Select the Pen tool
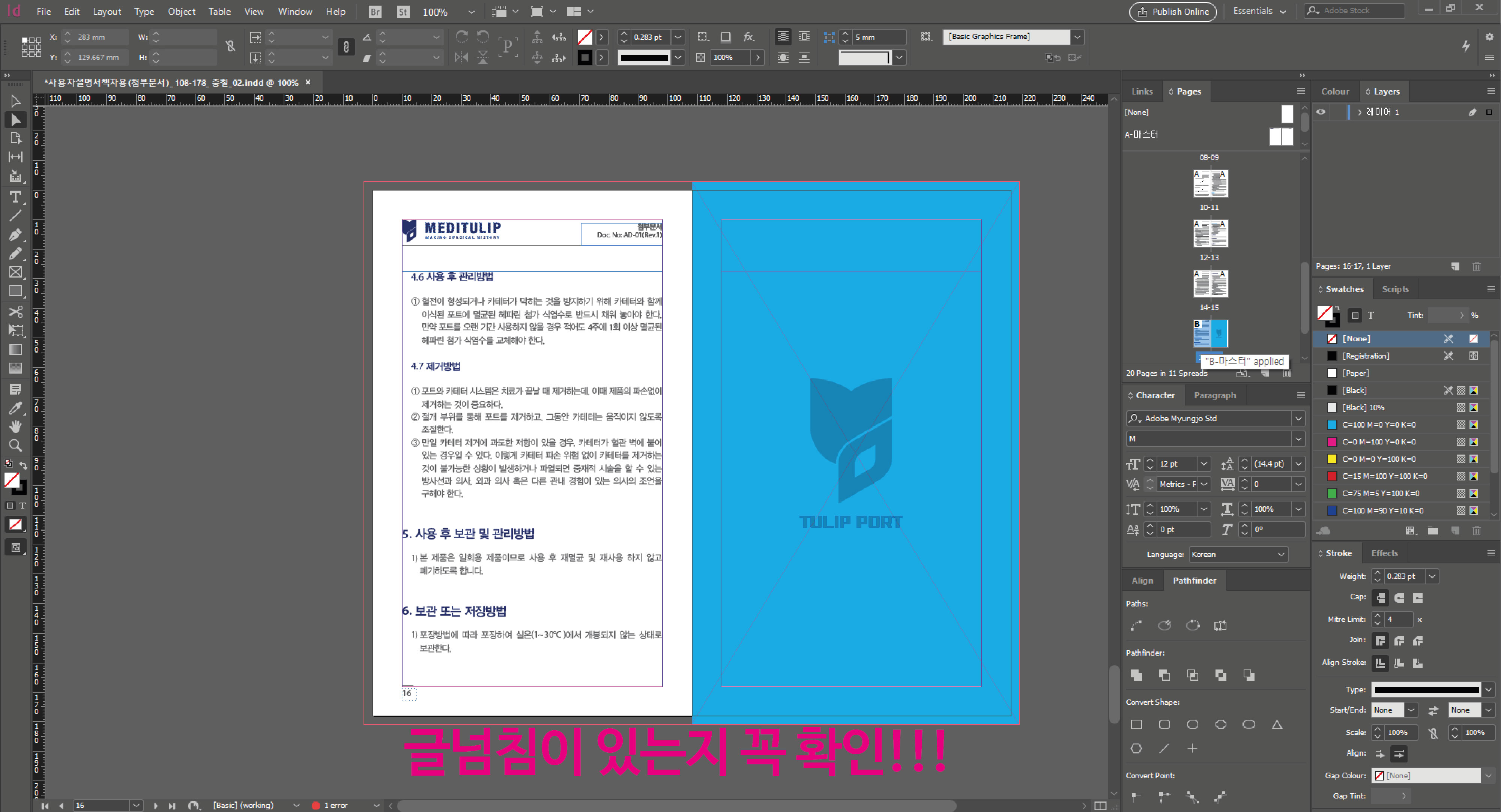The width and height of the screenshot is (1501, 812). point(16,235)
